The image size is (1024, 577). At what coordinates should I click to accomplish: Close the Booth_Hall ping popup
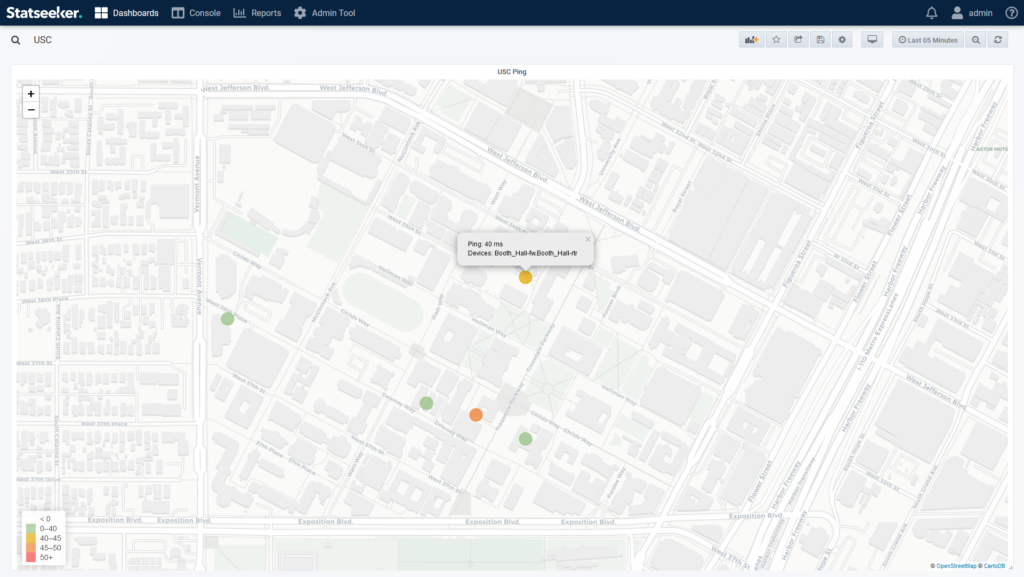[588, 239]
